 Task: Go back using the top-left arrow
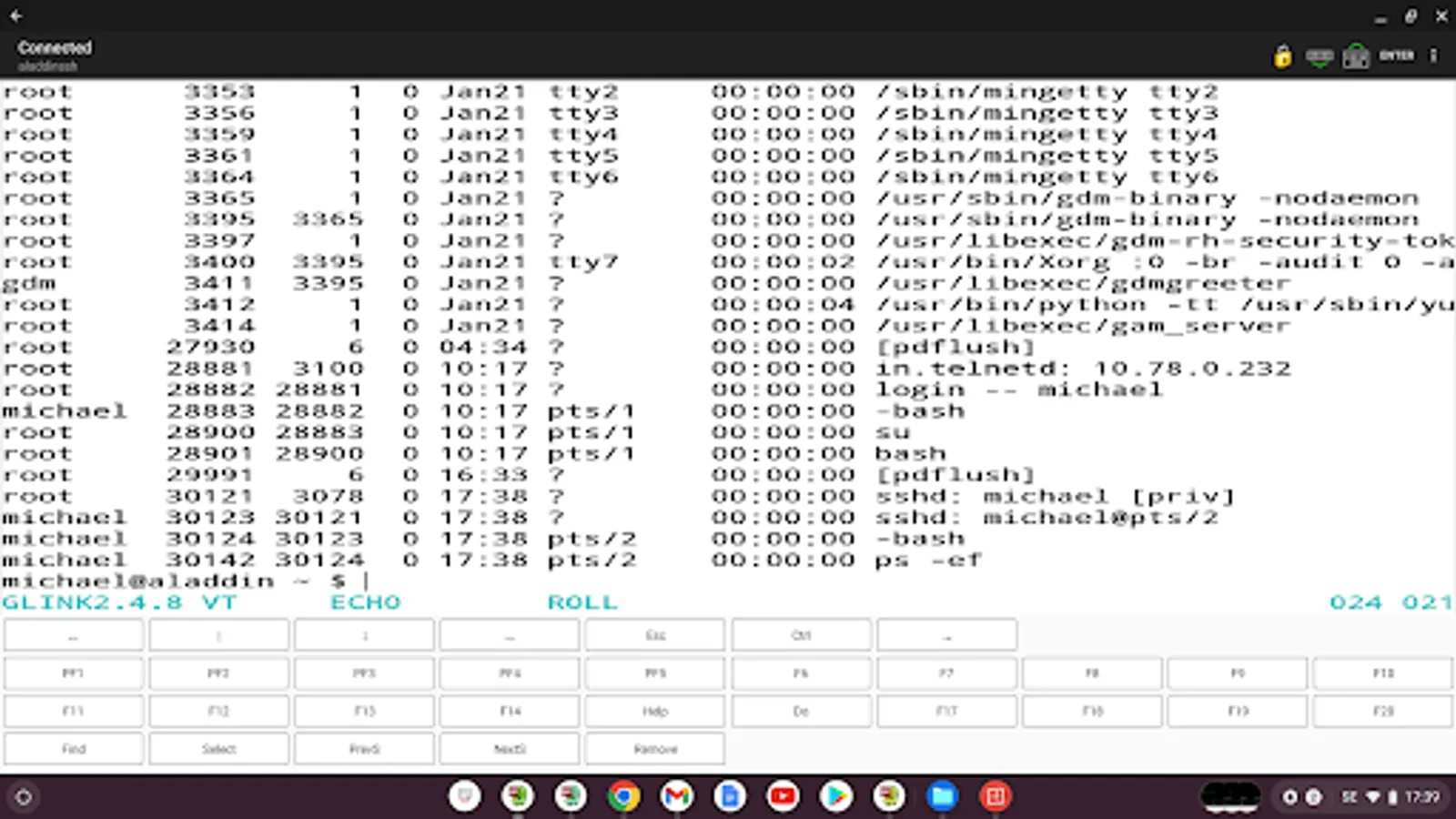pos(16,15)
